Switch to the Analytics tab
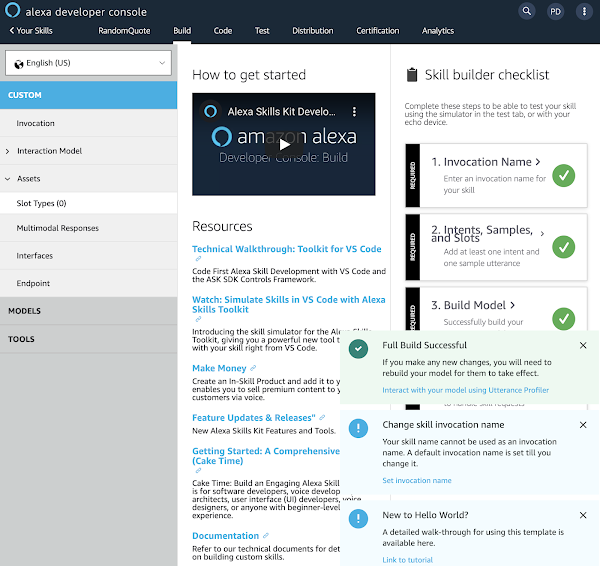This screenshot has height=566, width=600. coord(438,31)
